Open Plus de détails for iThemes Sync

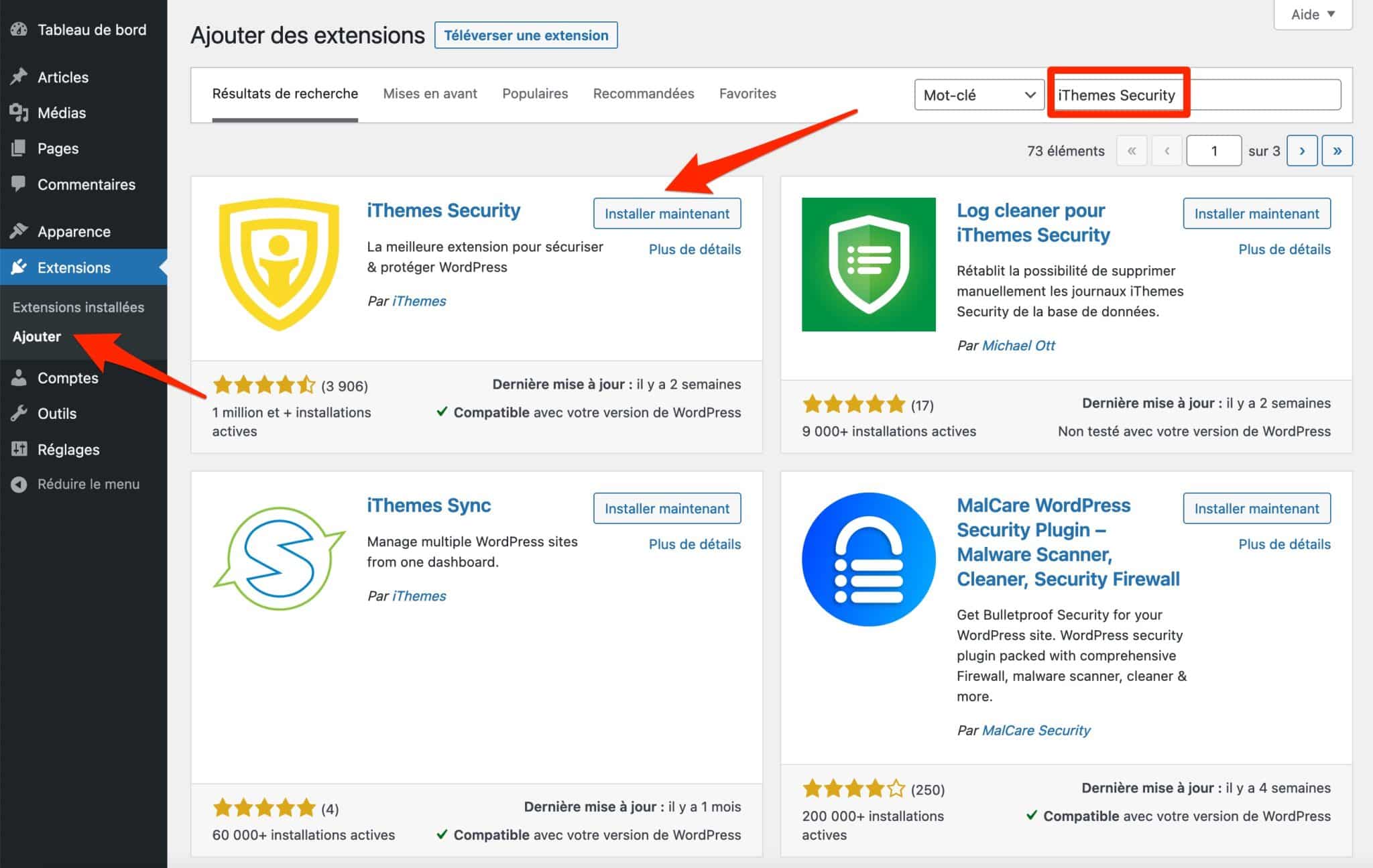tap(695, 544)
